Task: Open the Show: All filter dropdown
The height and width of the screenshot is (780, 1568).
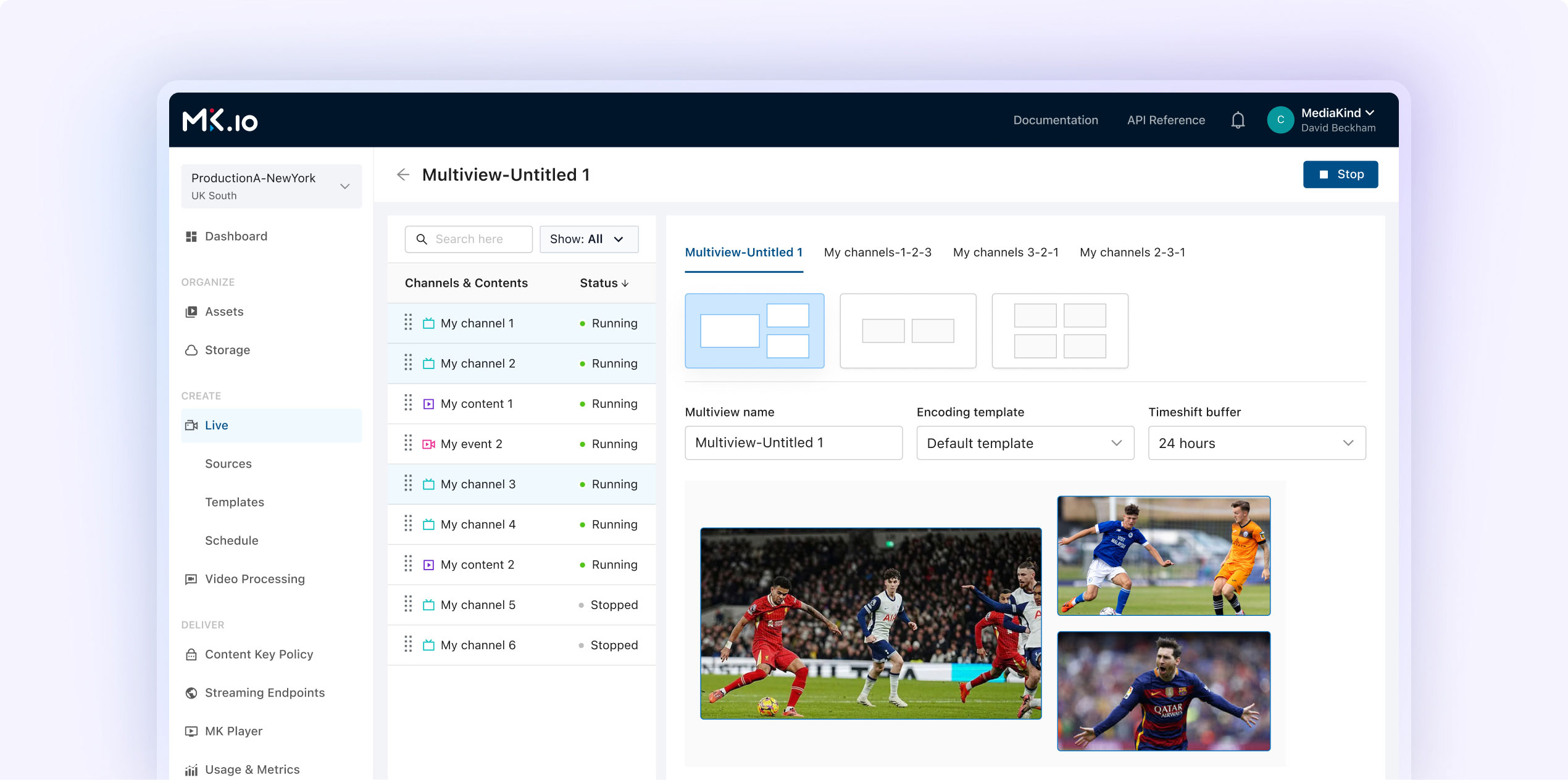Action: (x=589, y=239)
